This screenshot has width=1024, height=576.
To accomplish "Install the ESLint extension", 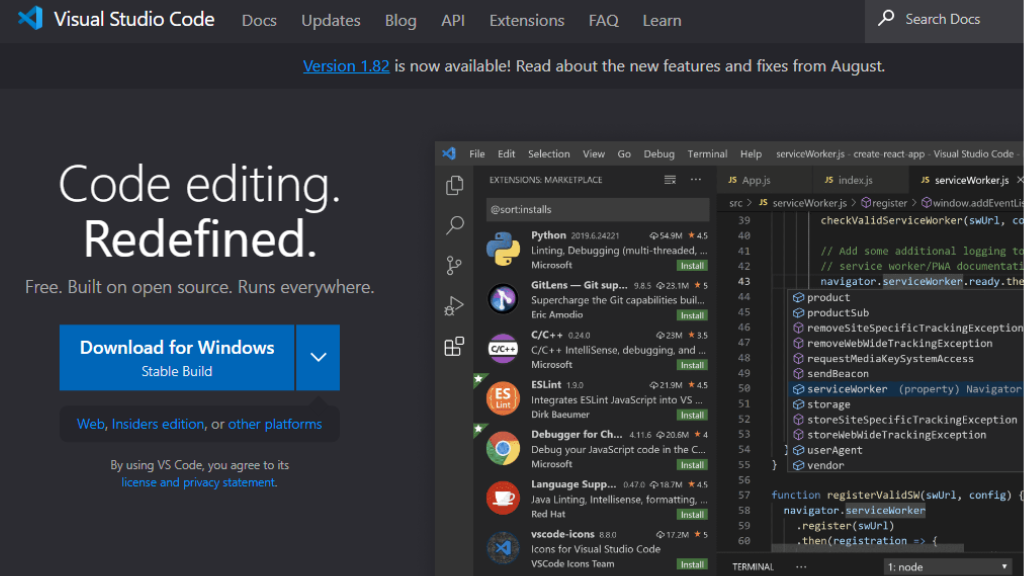I will [x=692, y=415].
